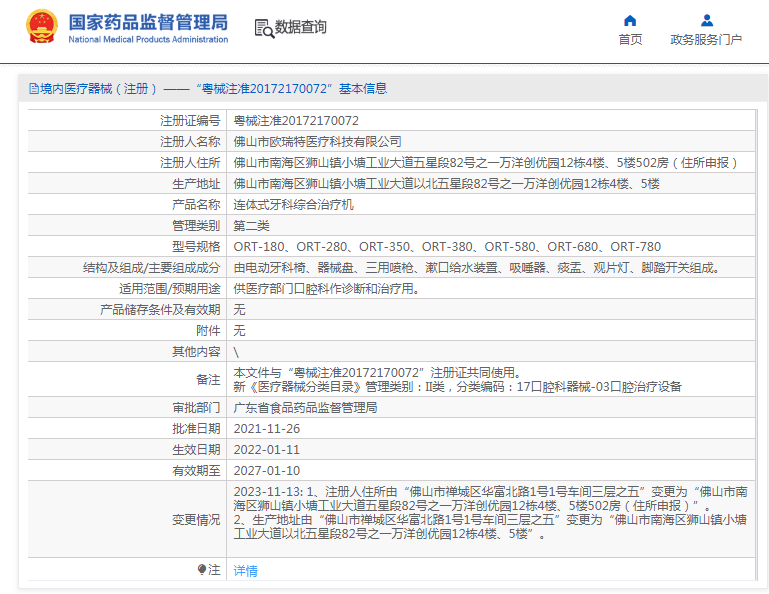Viewport: 769px width, 594px height.
Task: Click effective date 2022-01-11
Action: click(267, 450)
